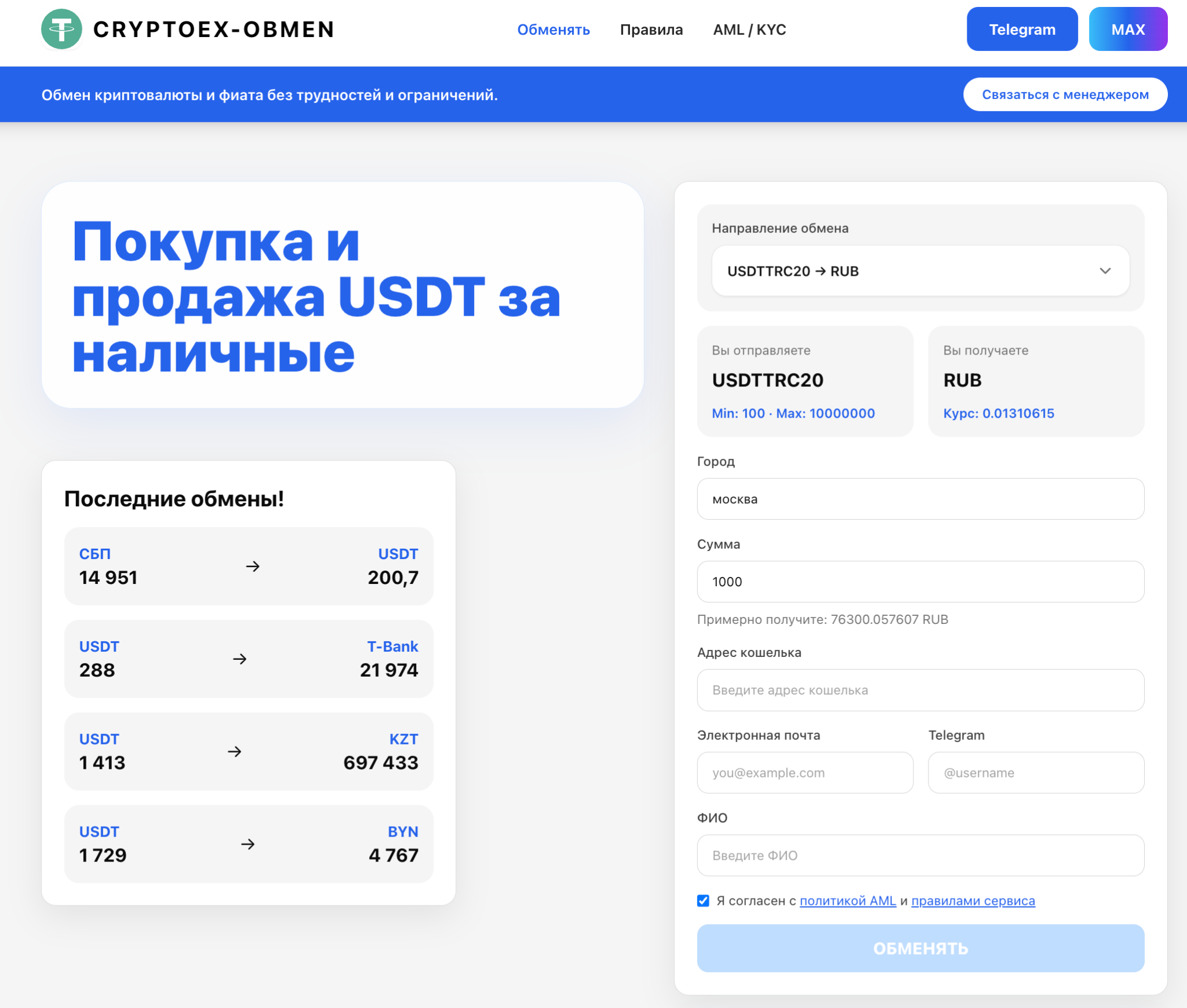Click the 14 951 amount

[108, 578]
